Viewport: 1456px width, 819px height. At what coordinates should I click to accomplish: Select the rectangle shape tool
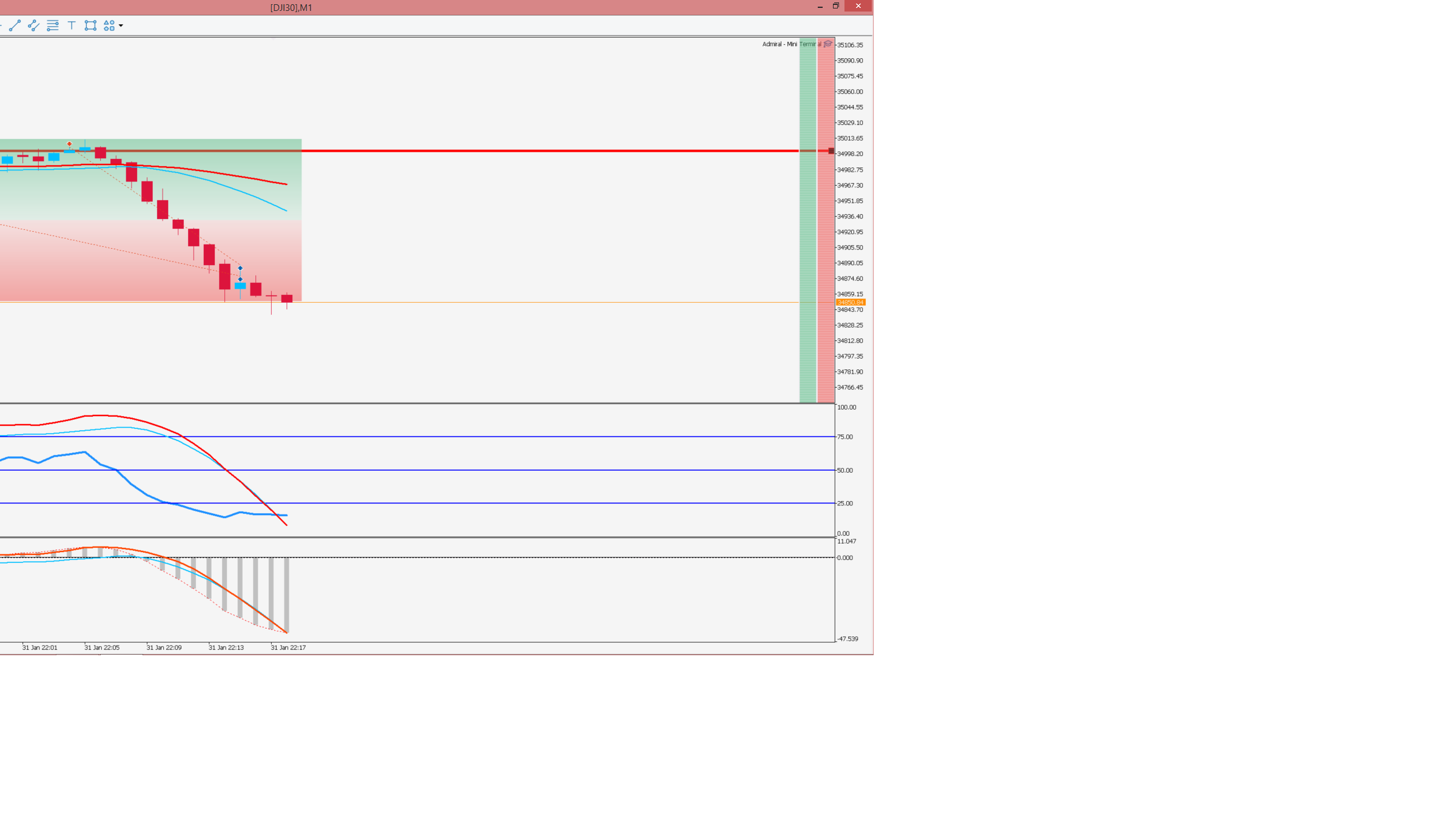[x=90, y=25]
